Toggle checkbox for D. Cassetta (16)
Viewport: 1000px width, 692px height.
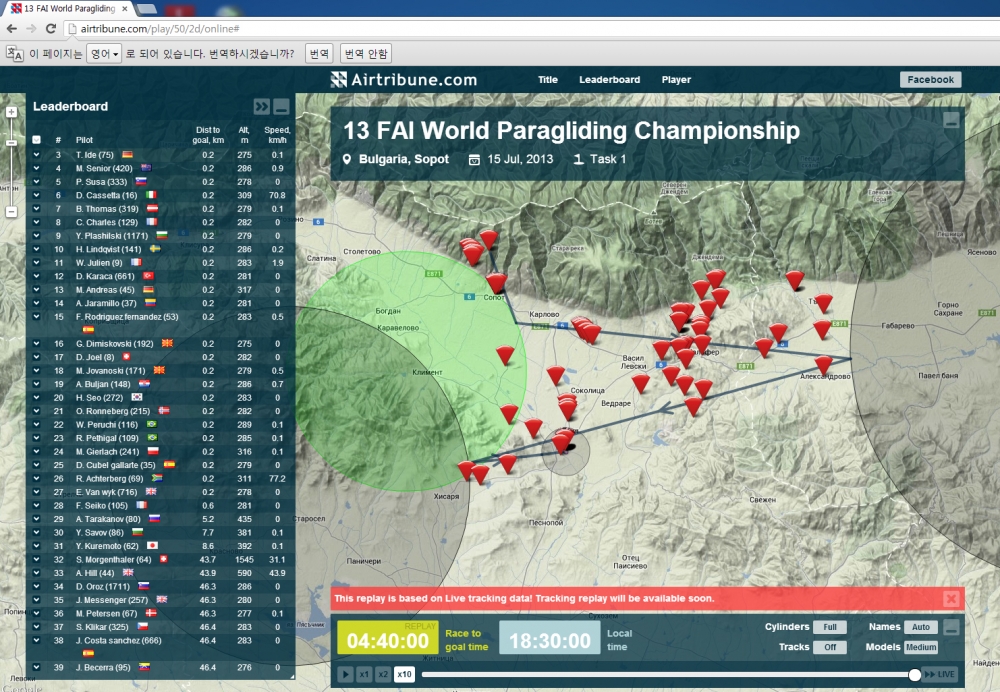pyautogui.click(x=36, y=195)
